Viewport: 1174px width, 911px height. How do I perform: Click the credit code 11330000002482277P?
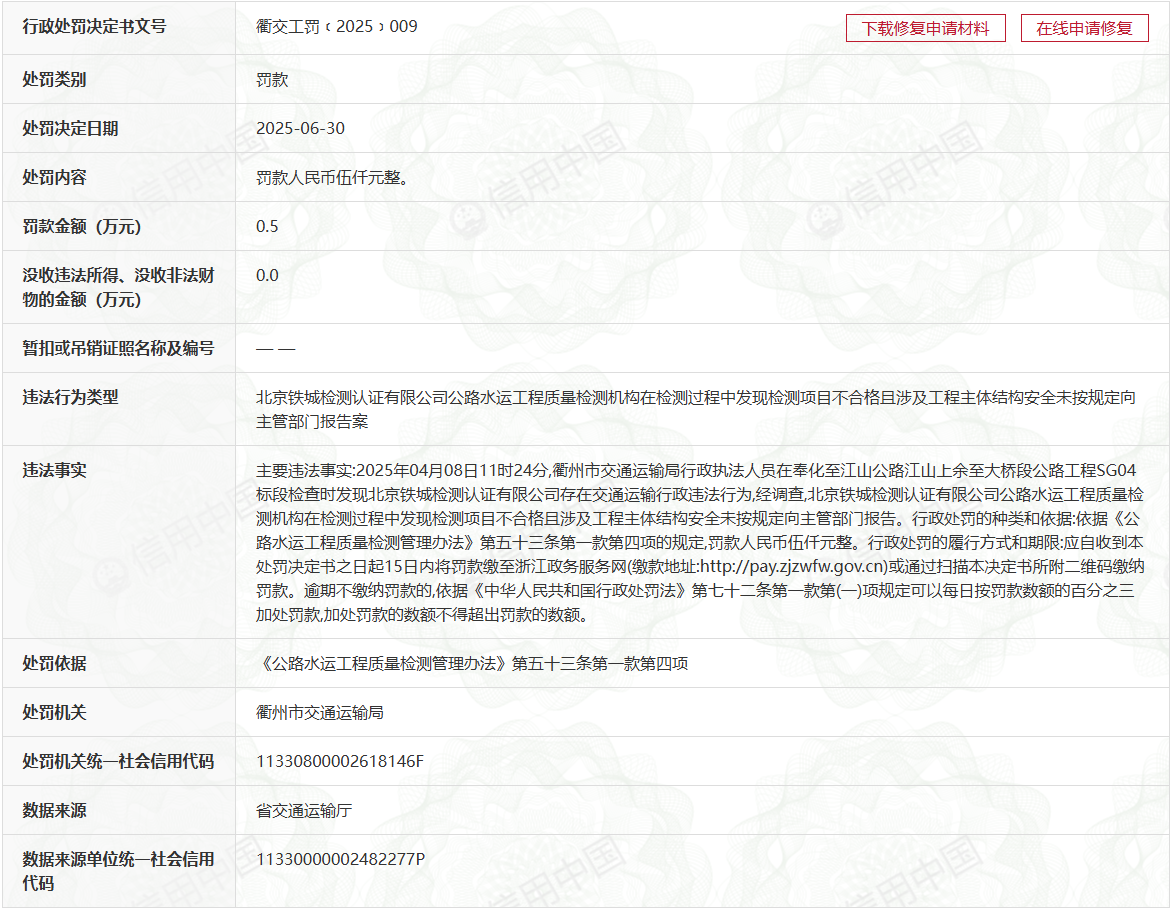(341, 859)
